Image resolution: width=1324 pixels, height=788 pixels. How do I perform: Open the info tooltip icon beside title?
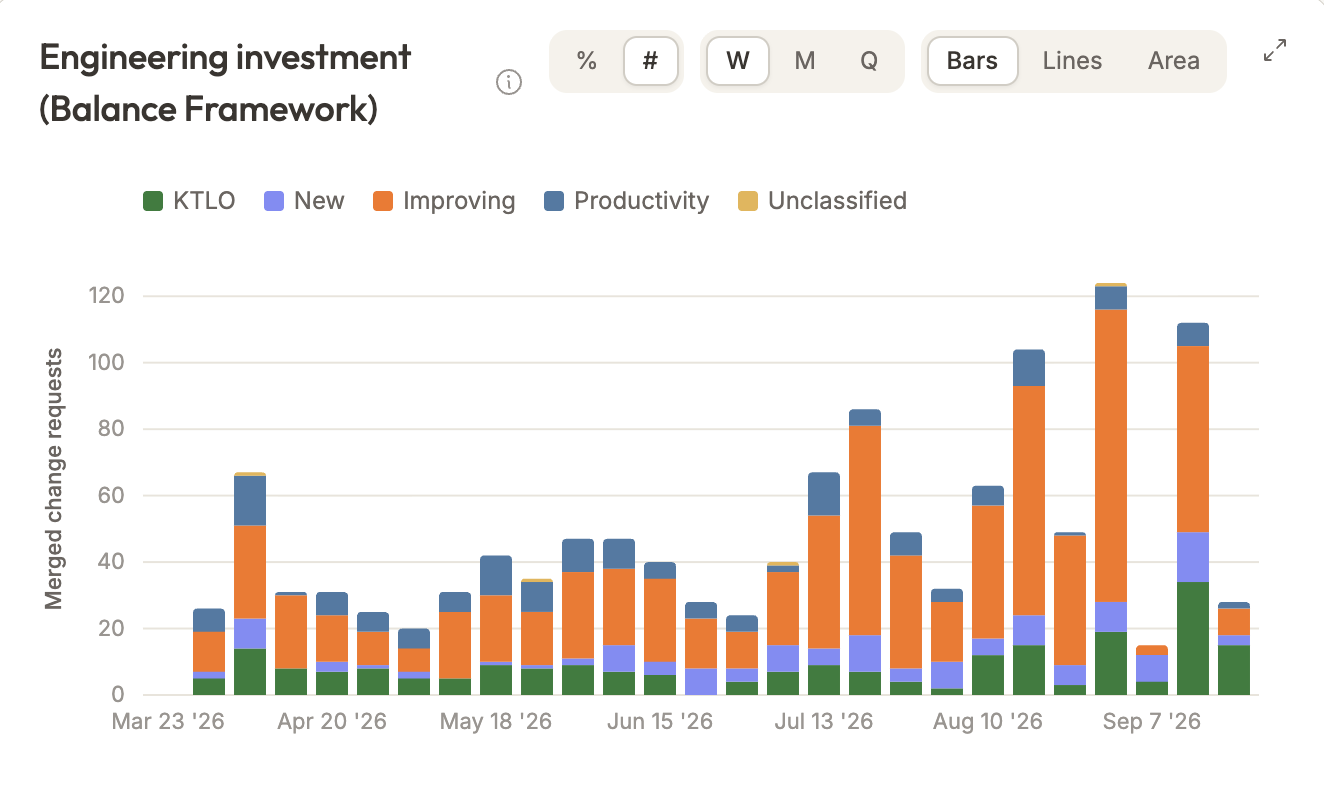coord(509,82)
